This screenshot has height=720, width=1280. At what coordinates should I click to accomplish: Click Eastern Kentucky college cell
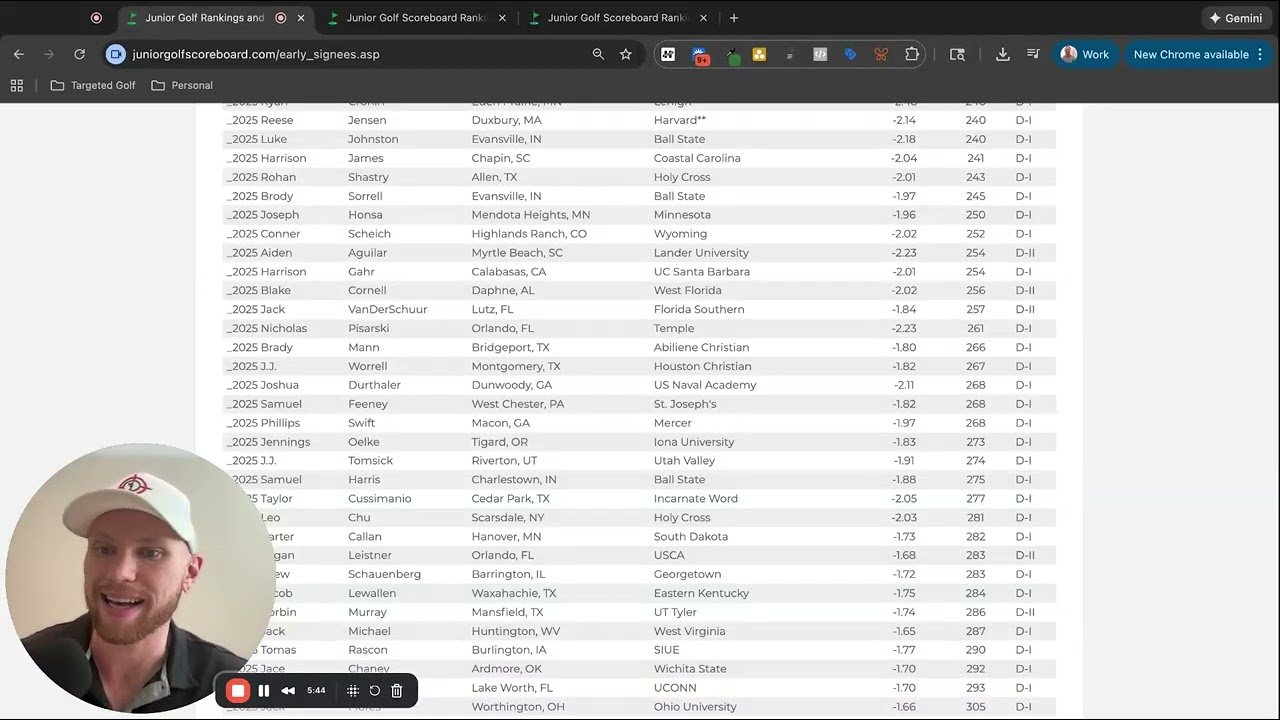(701, 593)
